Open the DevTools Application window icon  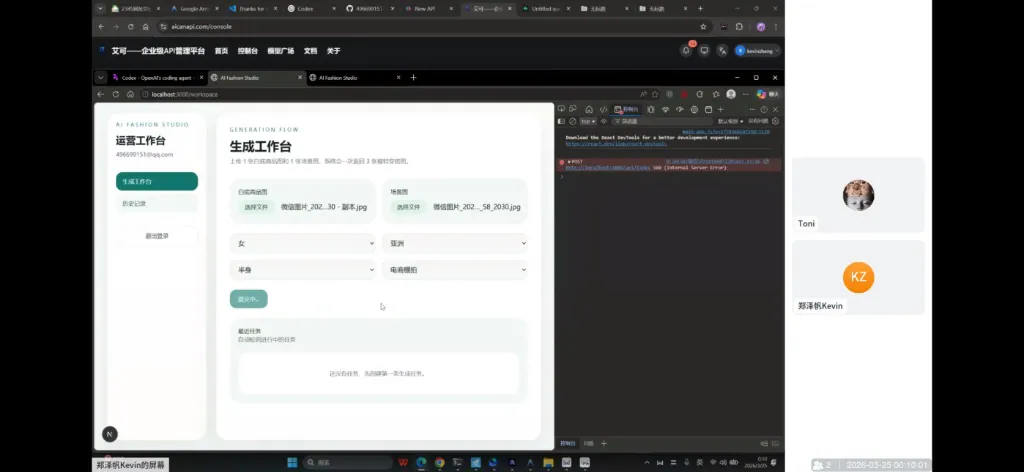click(x=708, y=109)
